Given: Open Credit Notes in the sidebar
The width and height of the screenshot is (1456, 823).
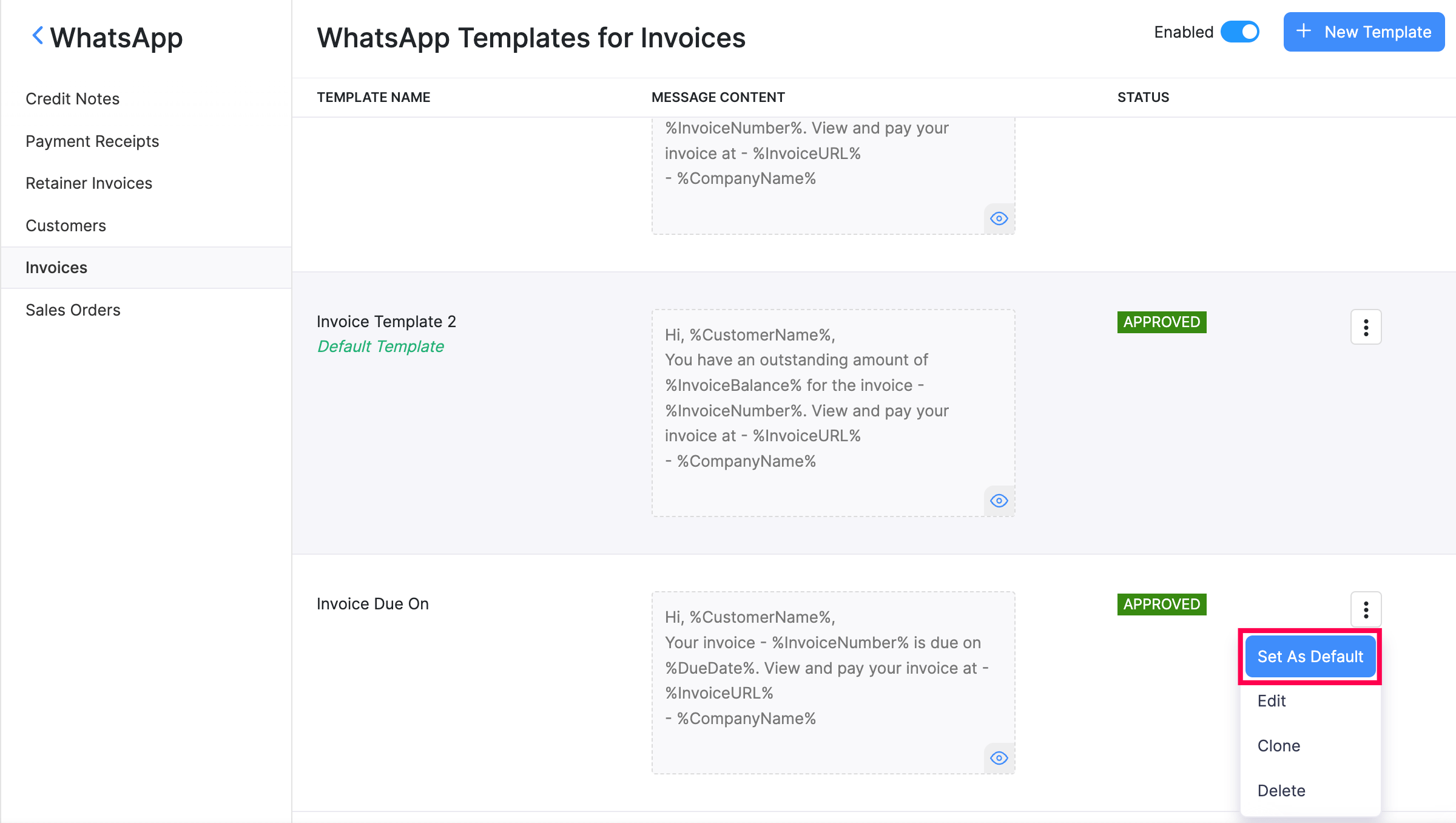Looking at the screenshot, I should tap(73, 99).
